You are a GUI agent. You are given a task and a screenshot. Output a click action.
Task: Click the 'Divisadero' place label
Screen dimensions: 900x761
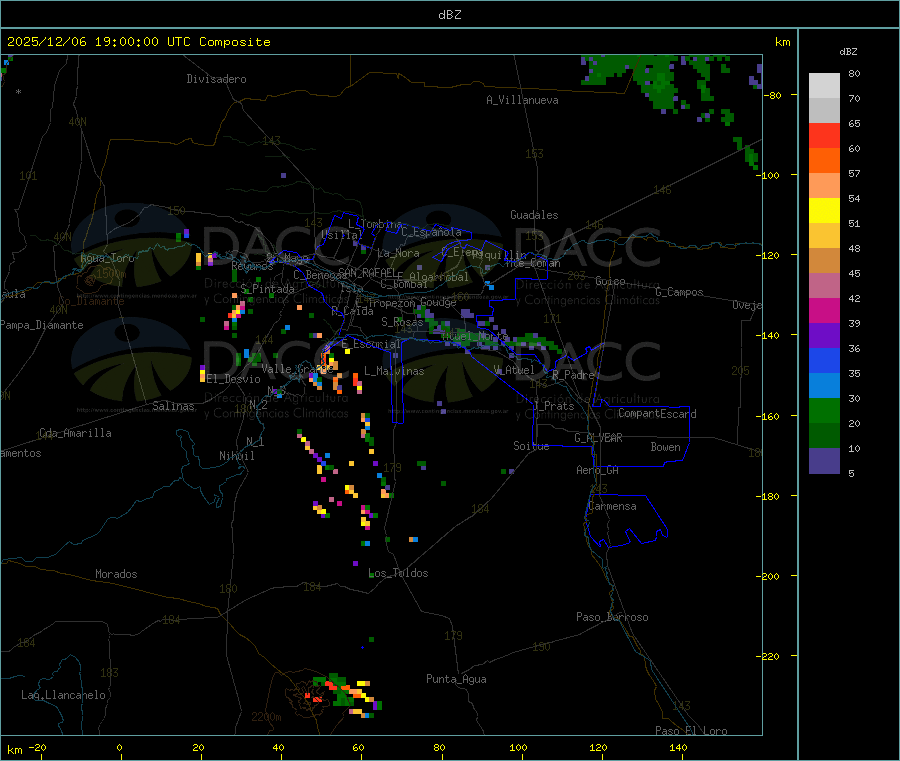[x=216, y=79]
